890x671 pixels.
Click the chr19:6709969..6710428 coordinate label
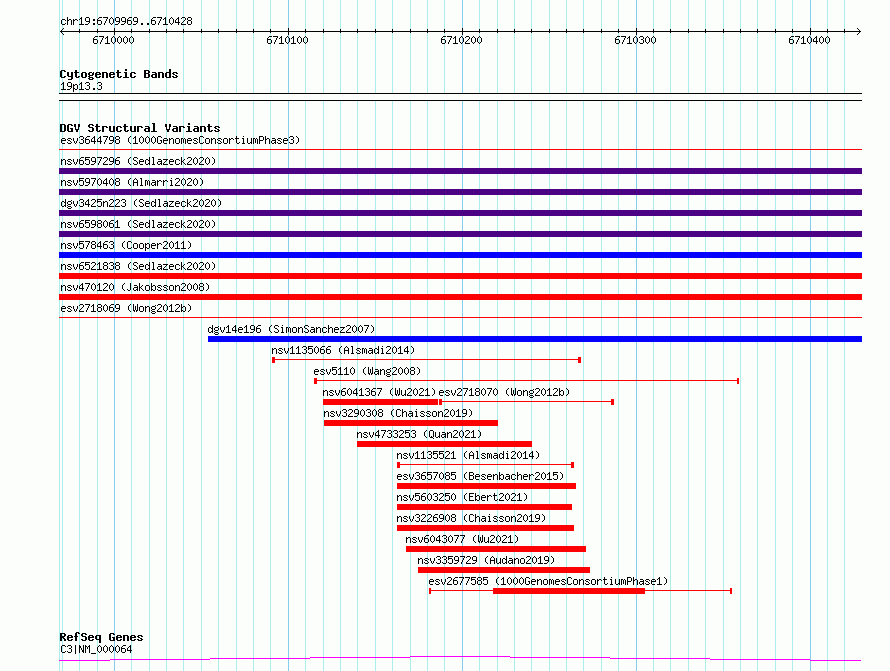click(126, 21)
